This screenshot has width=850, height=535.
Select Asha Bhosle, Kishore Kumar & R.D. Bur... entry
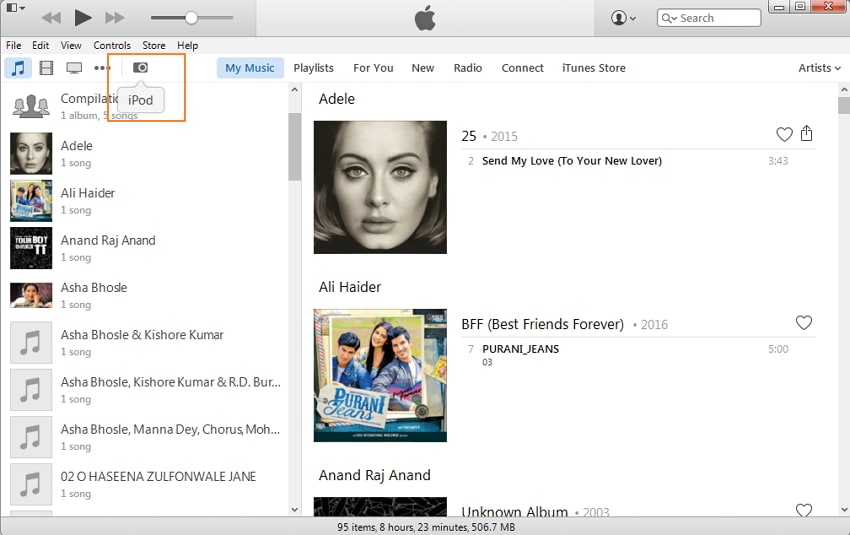pos(145,389)
